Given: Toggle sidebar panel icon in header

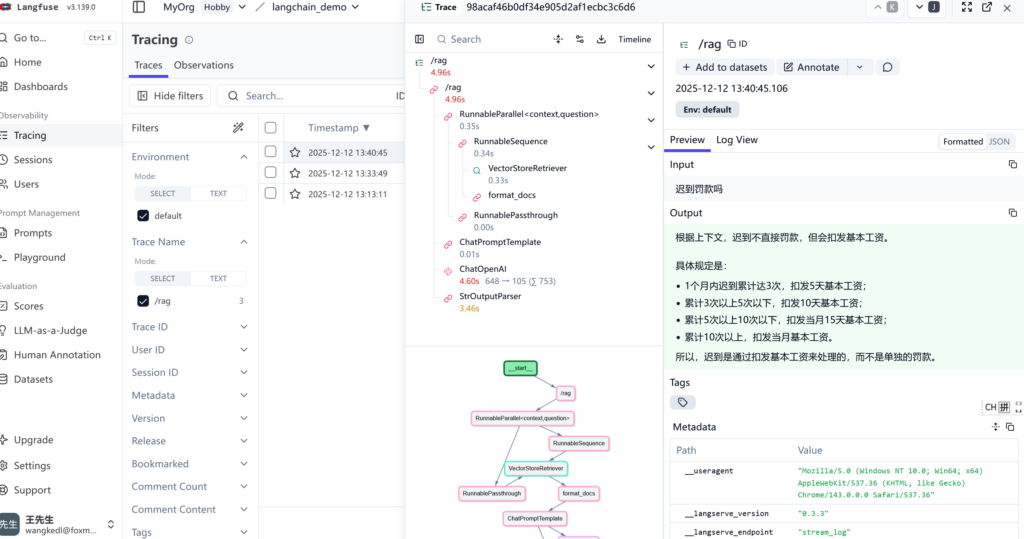Looking at the screenshot, I should (138, 7).
